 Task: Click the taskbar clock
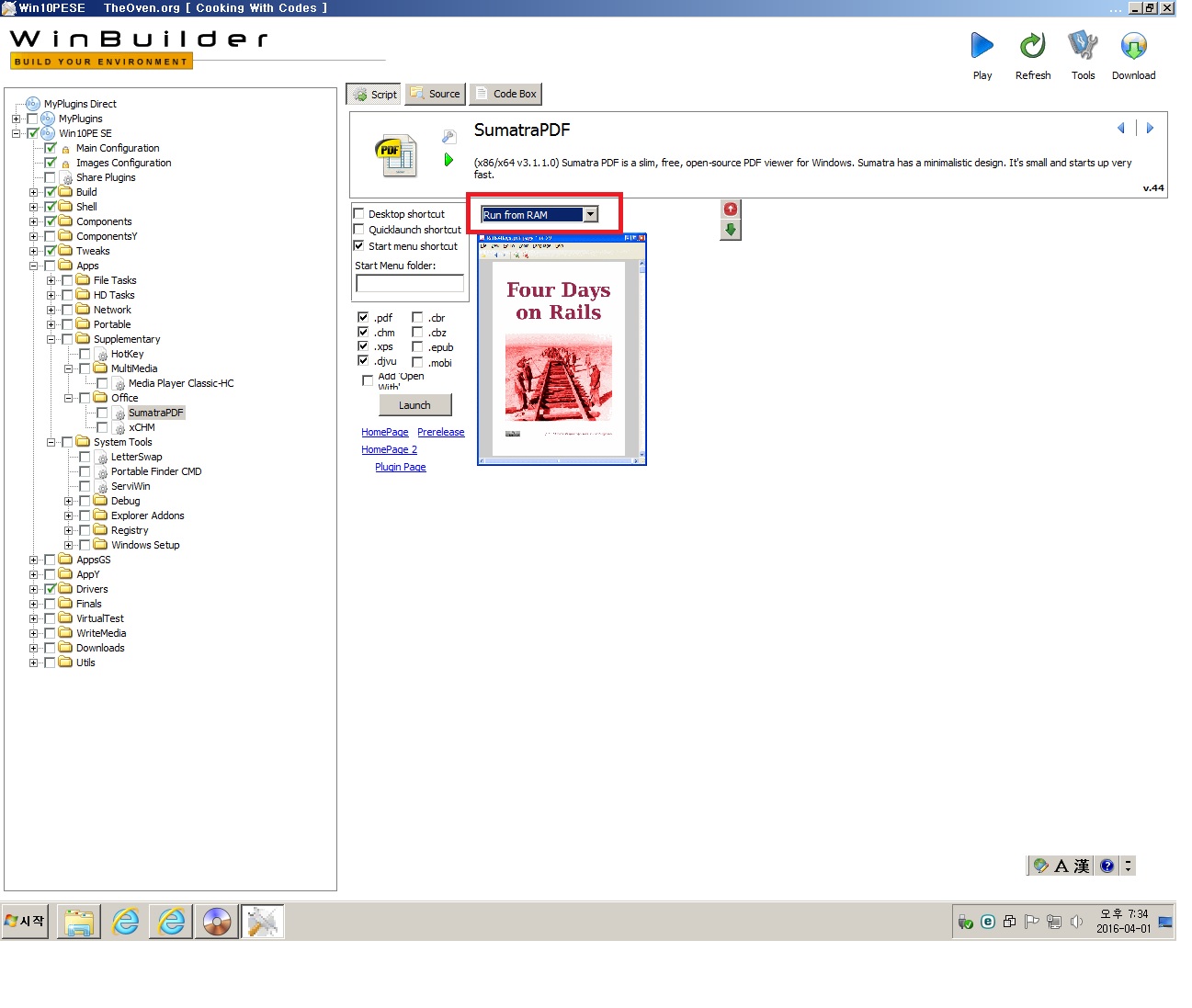pyautogui.click(x=1123, y=921)
